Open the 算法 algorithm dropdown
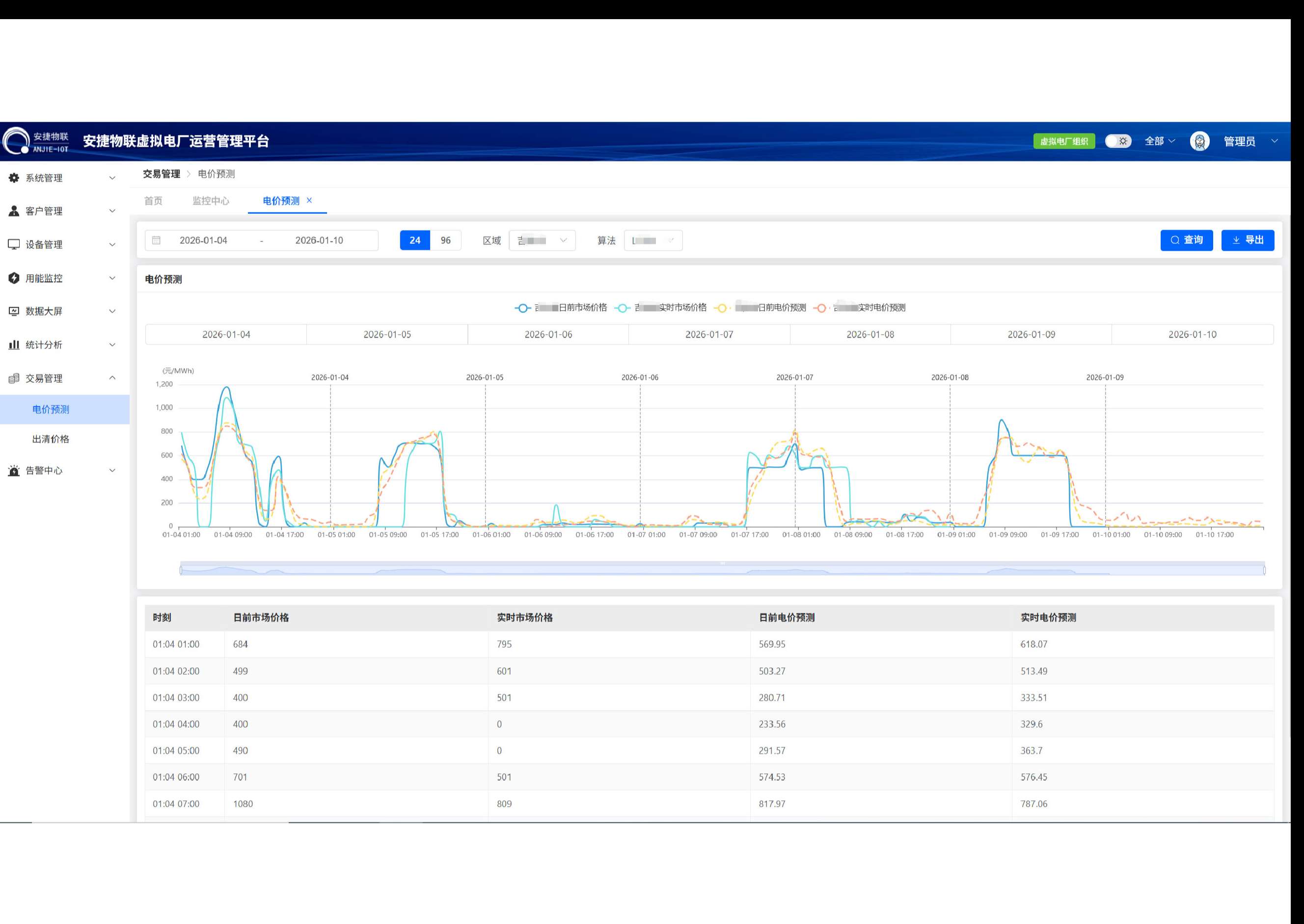 (653, 240)
